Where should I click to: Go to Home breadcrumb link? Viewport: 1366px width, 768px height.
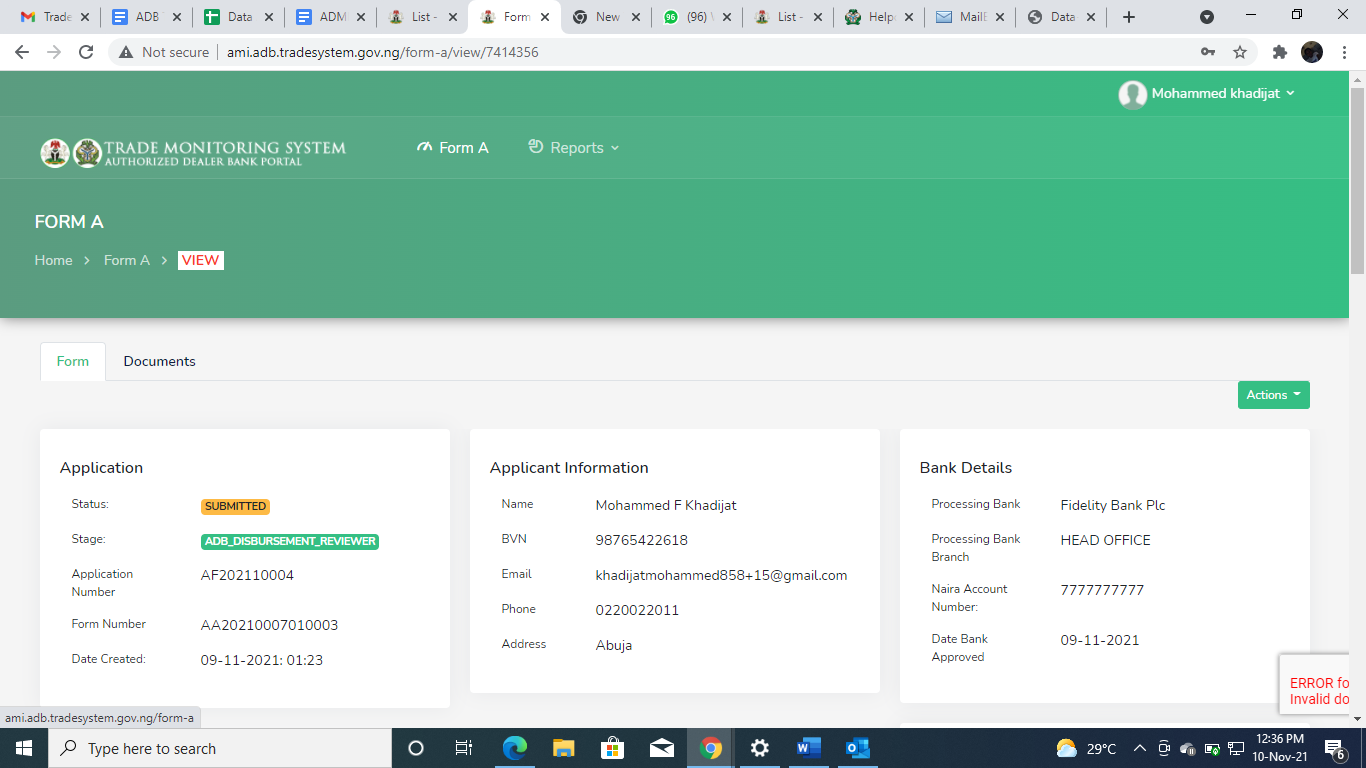click(x=53, y=260)
